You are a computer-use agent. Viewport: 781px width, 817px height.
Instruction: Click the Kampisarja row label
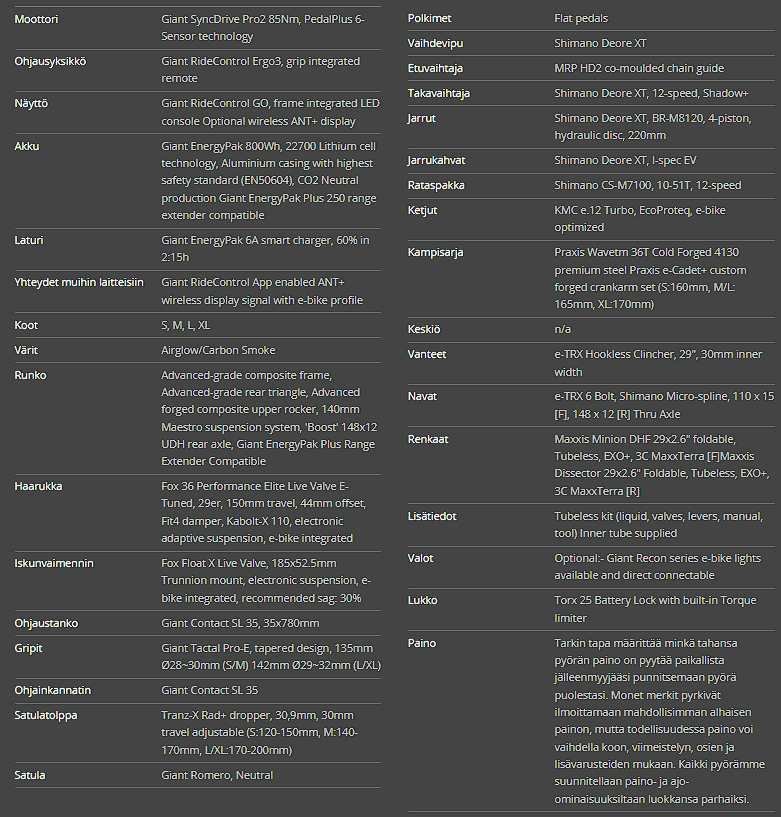click(x=435, y=252)
